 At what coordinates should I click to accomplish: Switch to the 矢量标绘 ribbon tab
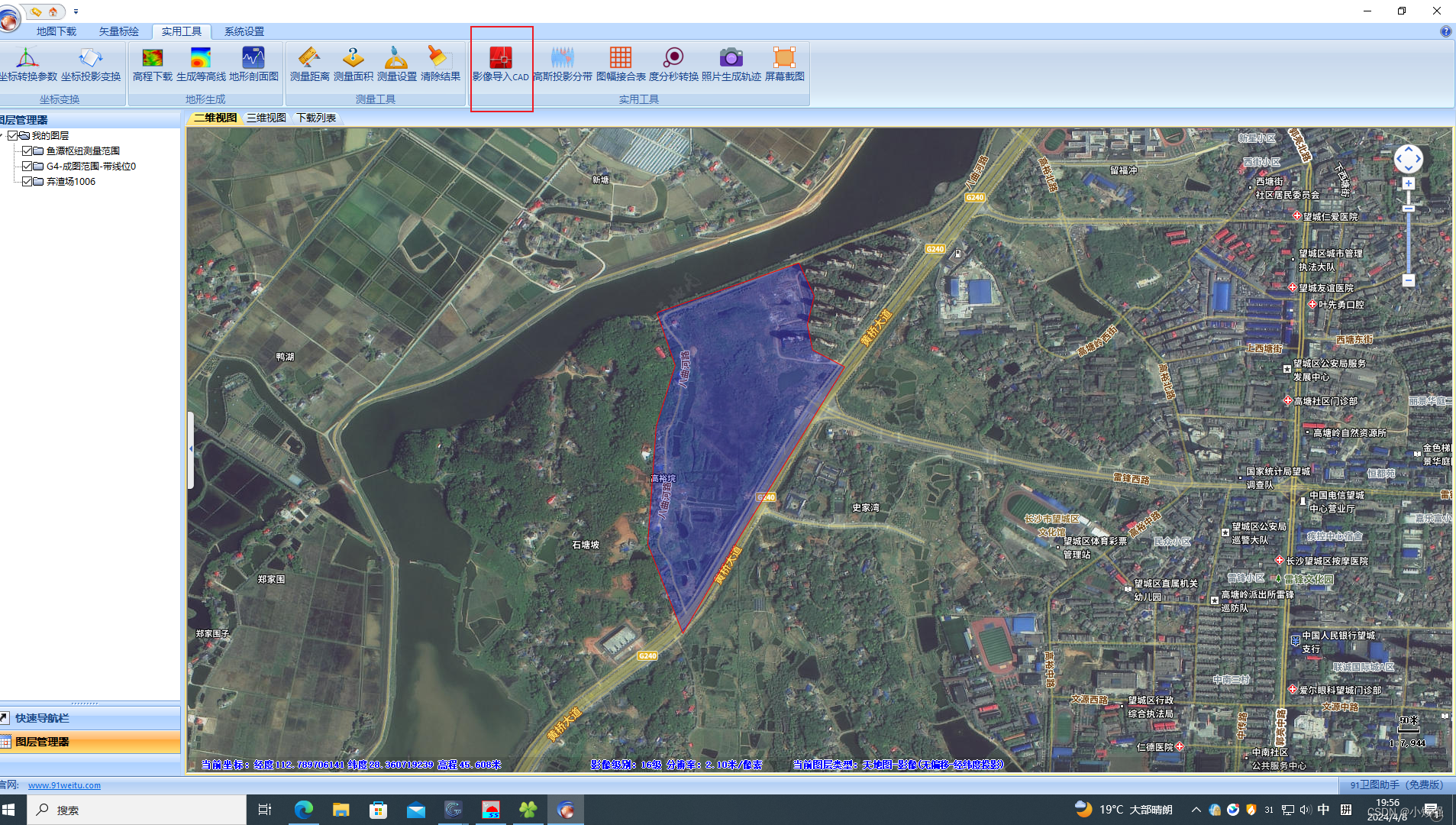[119, 31]
